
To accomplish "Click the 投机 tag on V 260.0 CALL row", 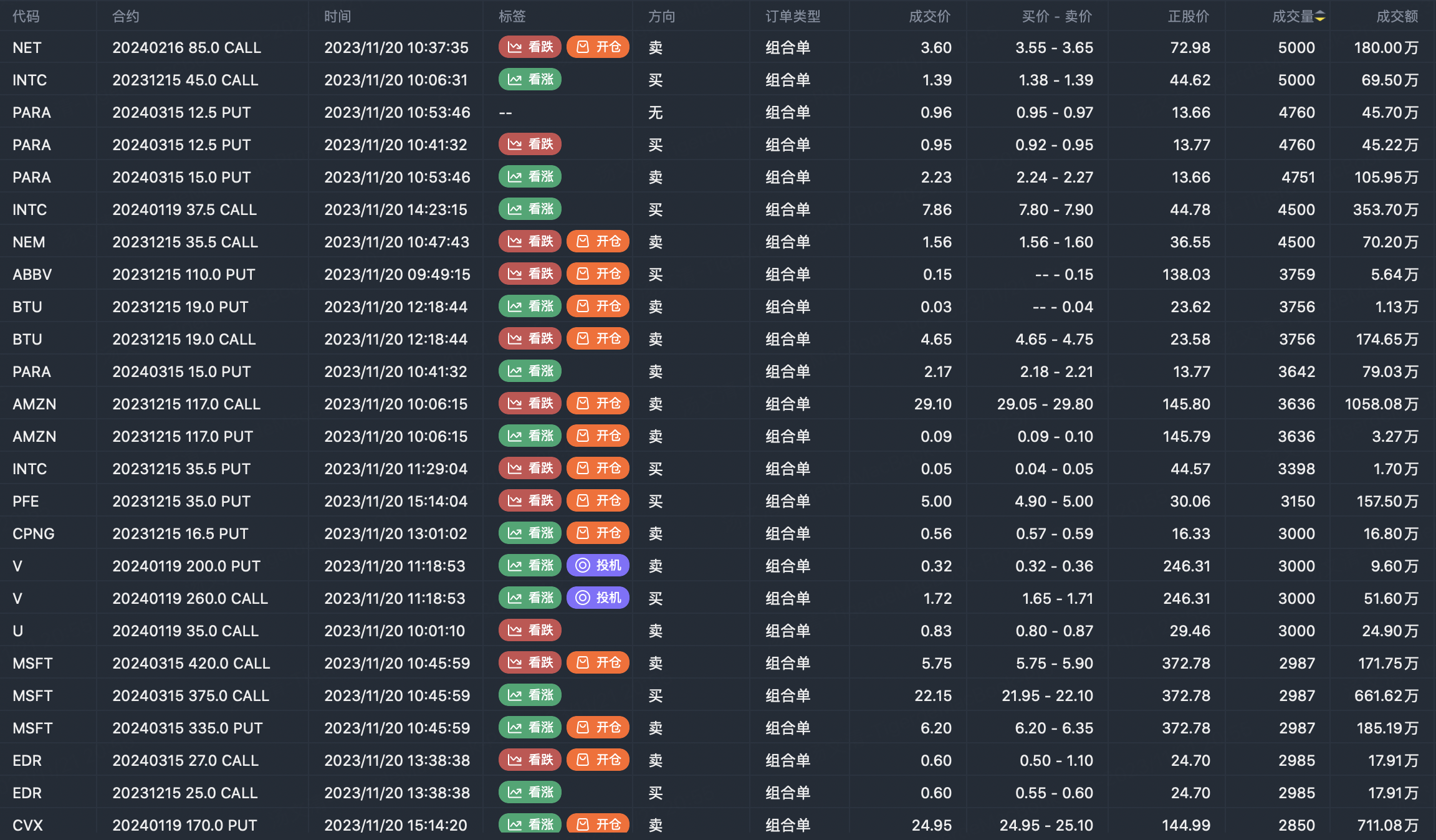I will pos(598,598).
